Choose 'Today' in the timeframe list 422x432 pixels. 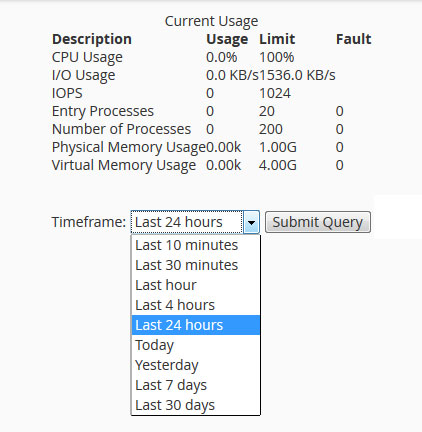pos(196,345)
